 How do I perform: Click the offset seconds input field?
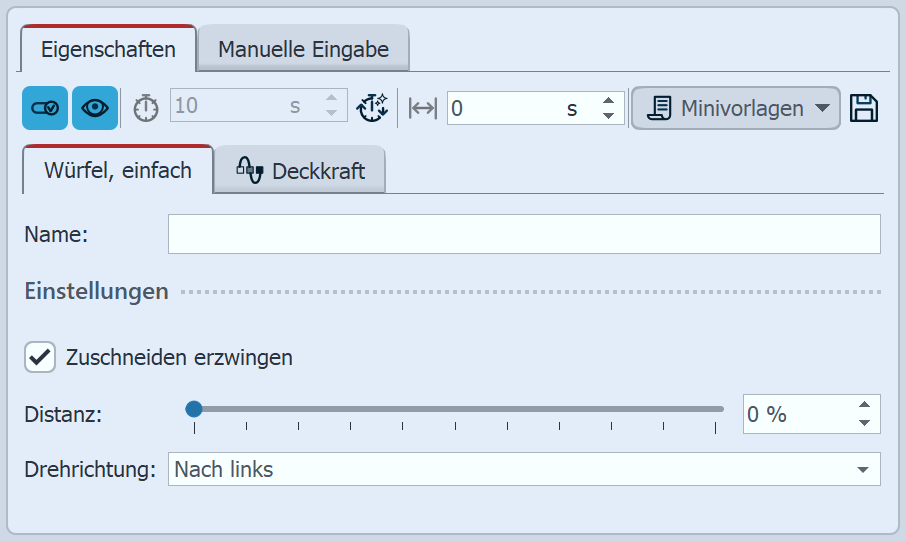[505, 109]
